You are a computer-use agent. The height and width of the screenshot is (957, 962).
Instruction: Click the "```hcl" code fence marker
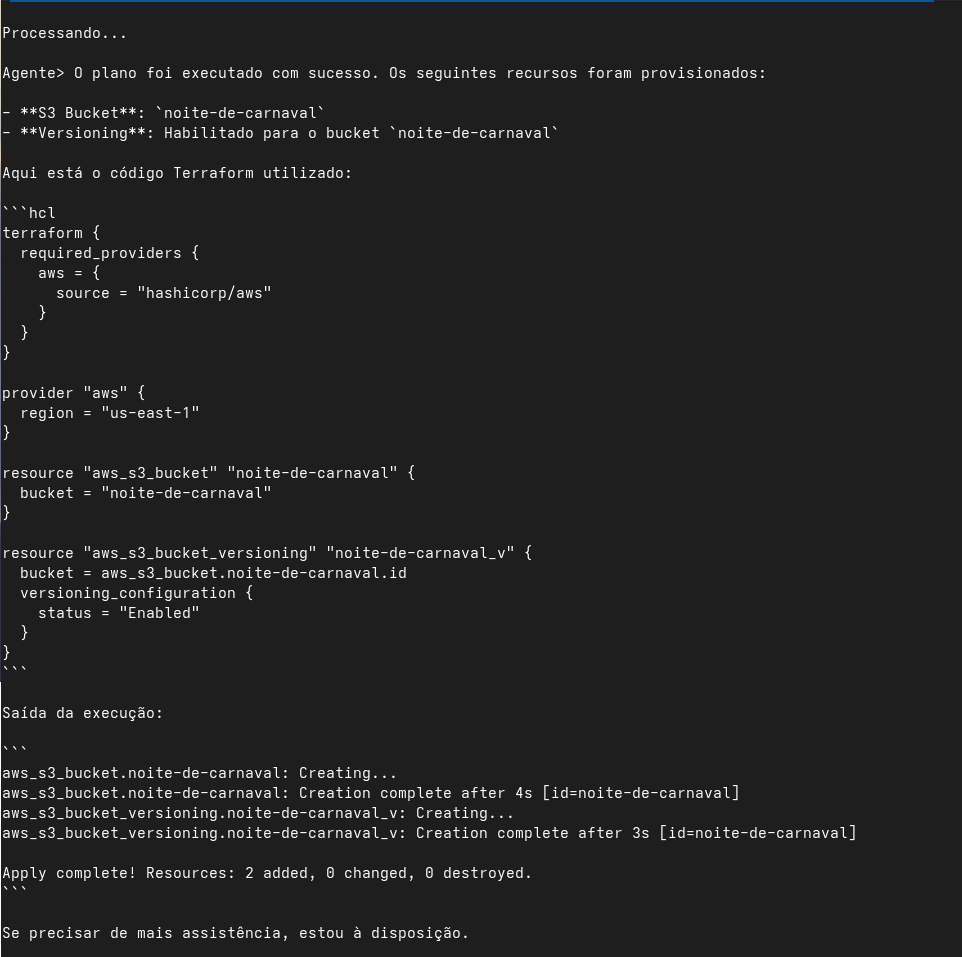point(29,213)
